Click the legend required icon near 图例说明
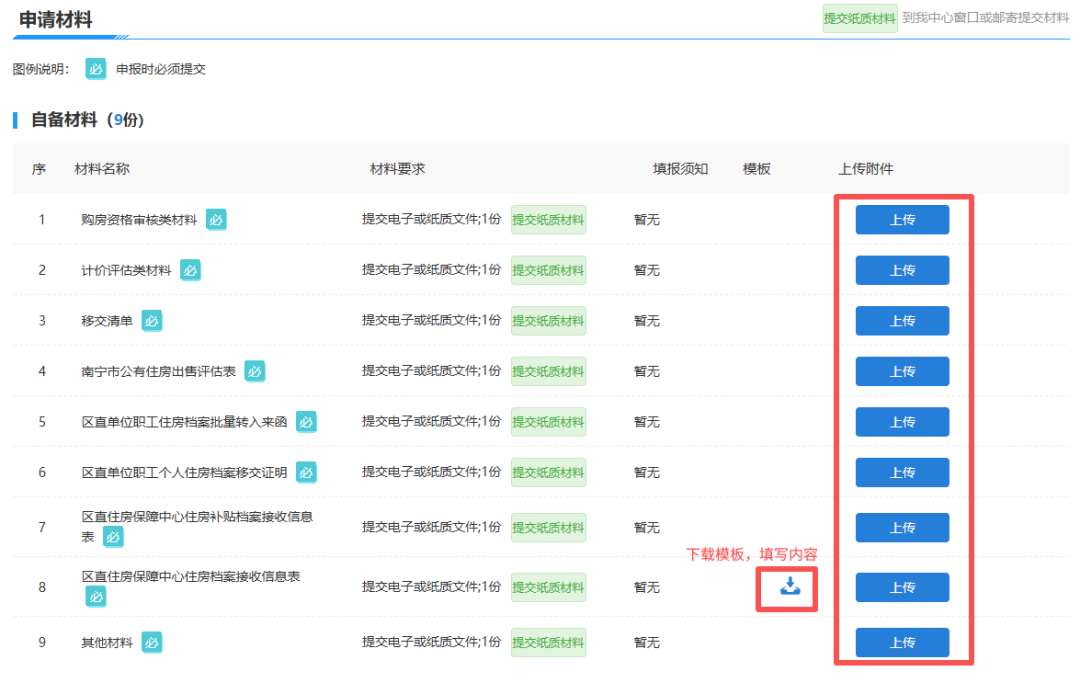The image size is (1080, 683). click(95, 69)
